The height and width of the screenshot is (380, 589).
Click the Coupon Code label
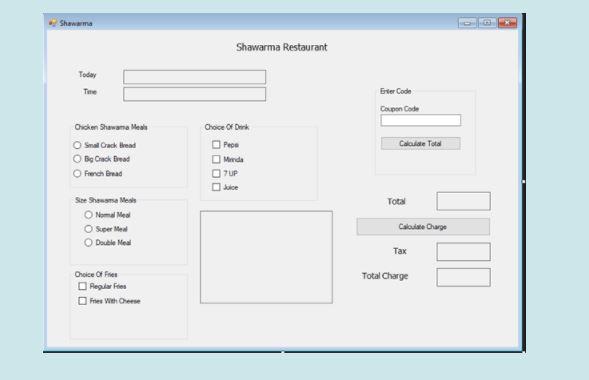(399, 109)
